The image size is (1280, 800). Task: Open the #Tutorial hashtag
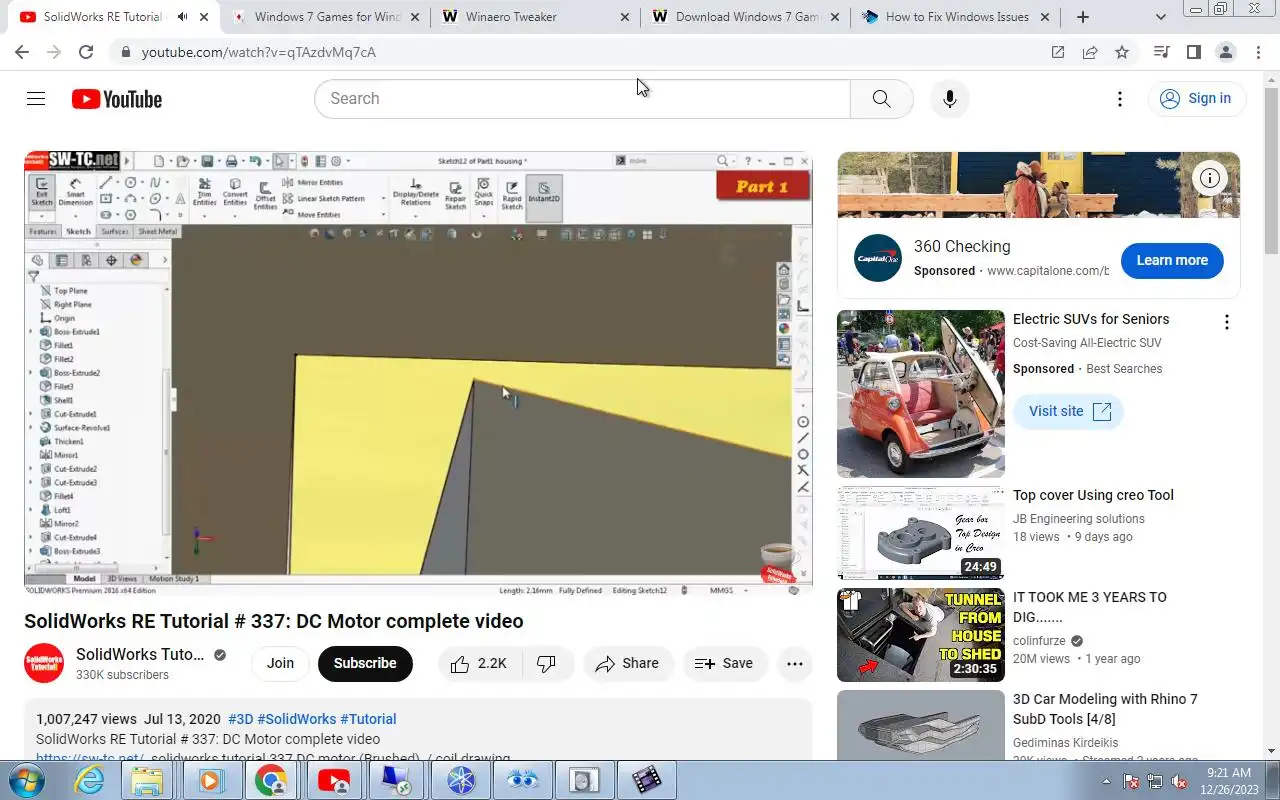coord(368,719)
